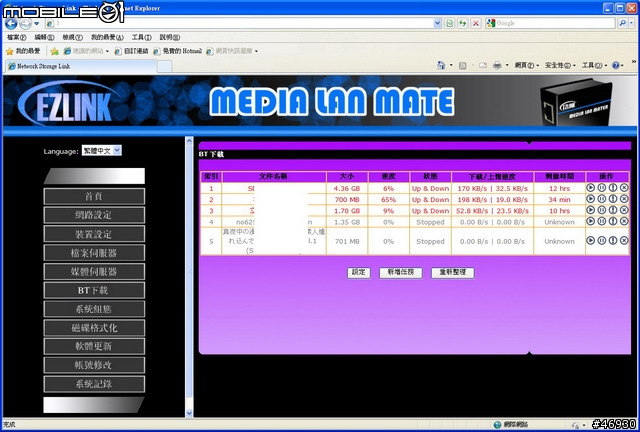
Task: Open the 工具 command bar dropdown
Action: coord(594,65)
